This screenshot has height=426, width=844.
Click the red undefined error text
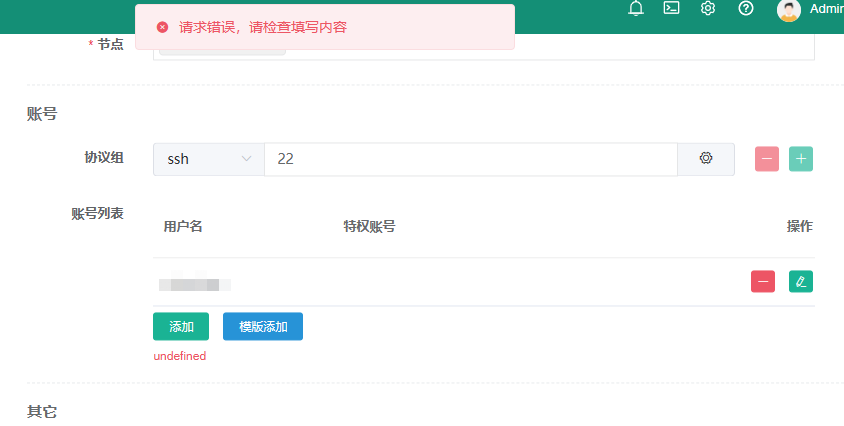click(x=180, y=356)
